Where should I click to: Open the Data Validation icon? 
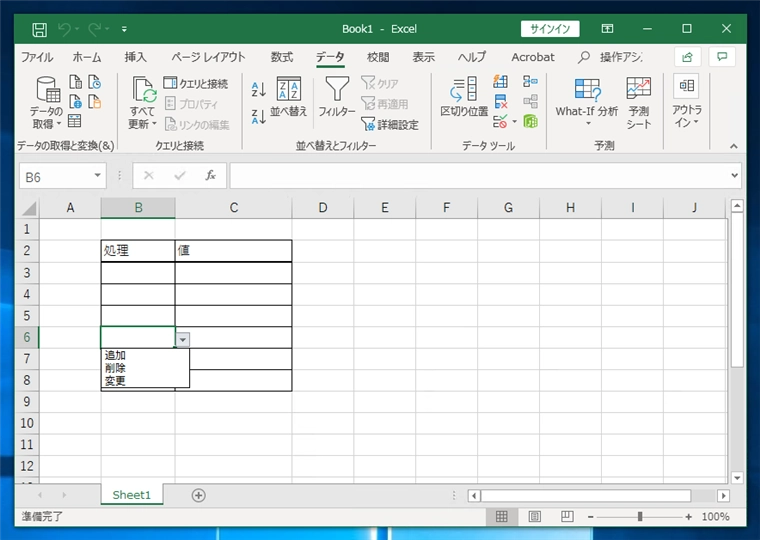[500, 122]
